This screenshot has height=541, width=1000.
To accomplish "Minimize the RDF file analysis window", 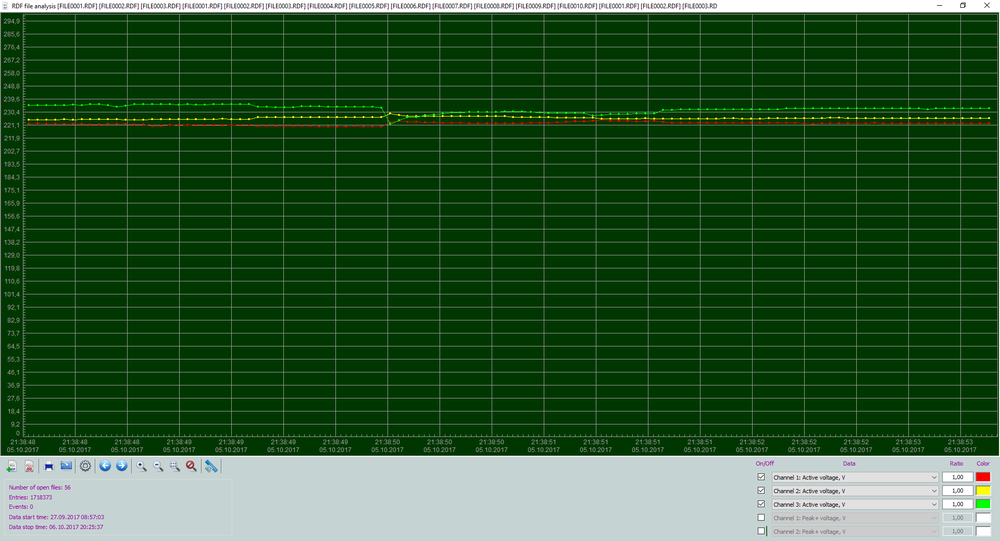I will (939, 5).
